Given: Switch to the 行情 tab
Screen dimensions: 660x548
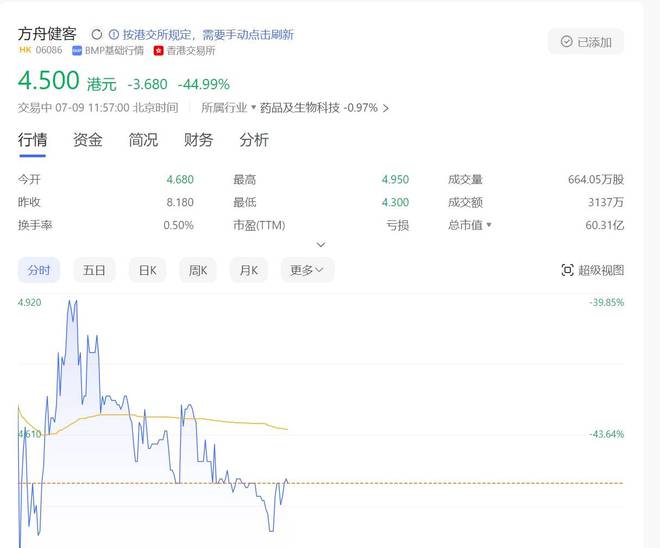Looking at the screenshot, I should (x=32, y=140).
